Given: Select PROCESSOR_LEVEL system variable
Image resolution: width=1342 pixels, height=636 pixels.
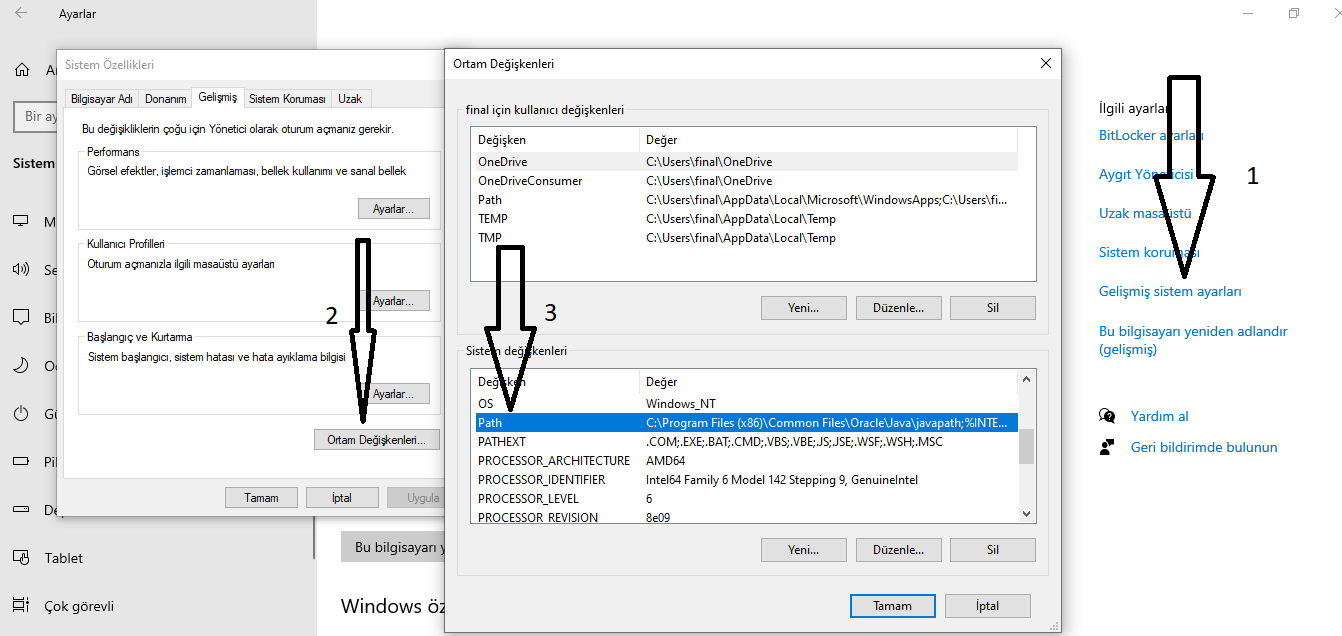Looking at the screenshot, I should tap(746, 498).
